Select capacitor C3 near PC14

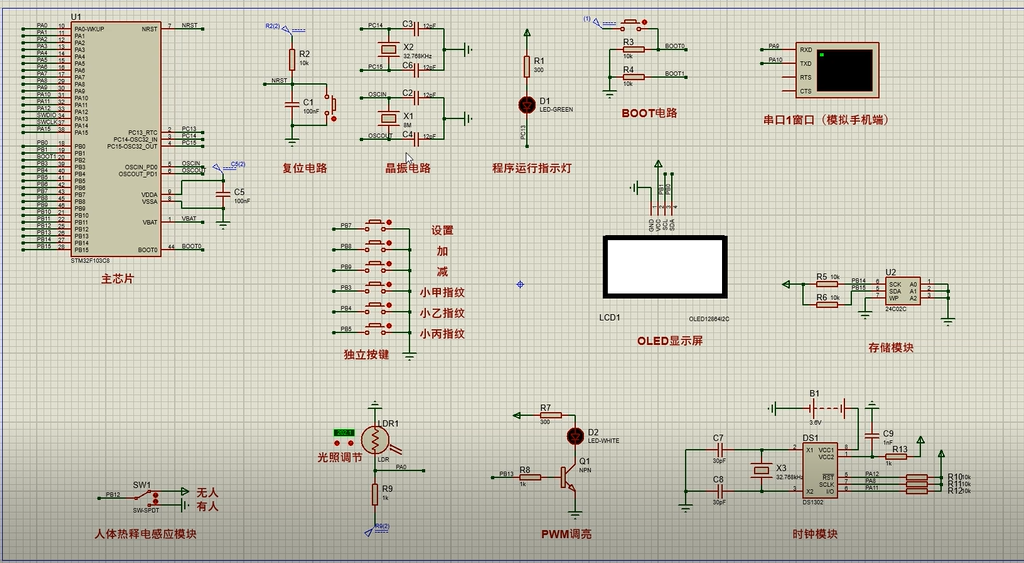coord(416,29)
